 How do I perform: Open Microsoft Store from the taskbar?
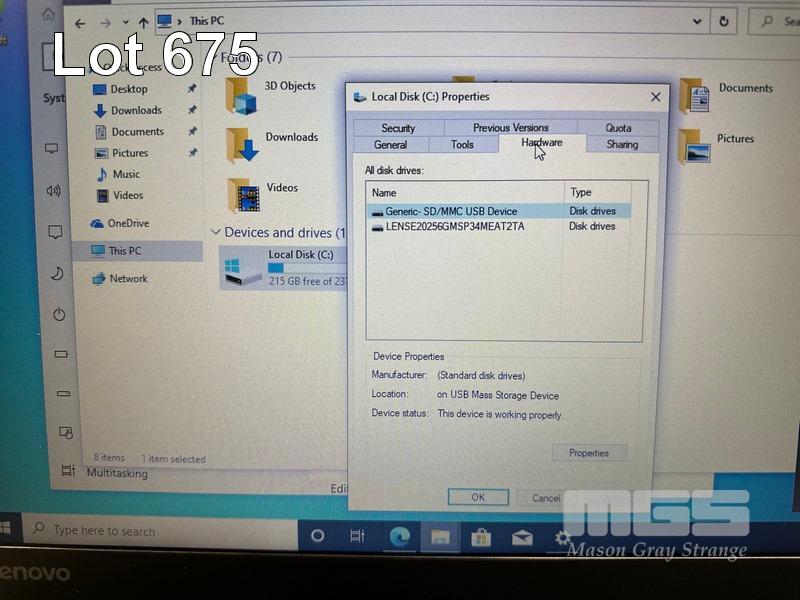480,537
